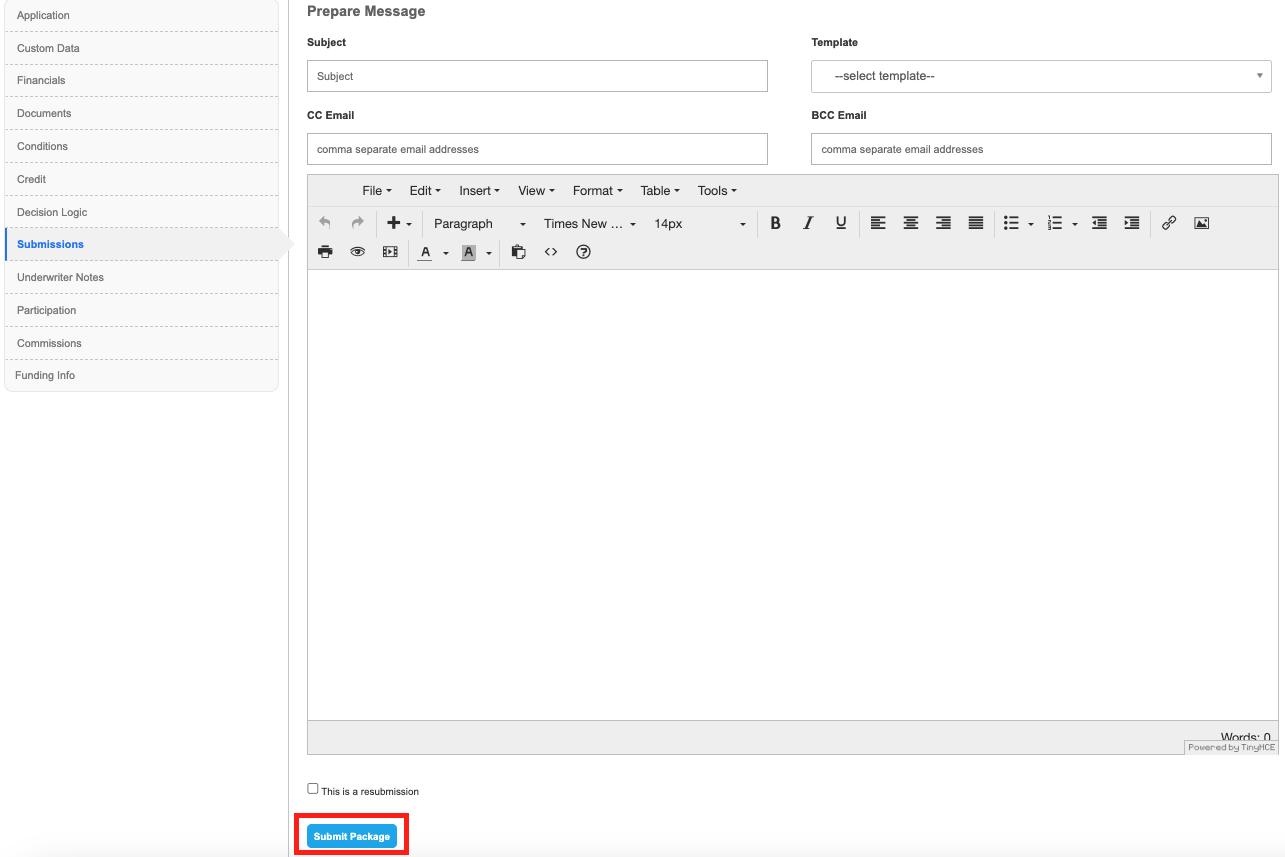This screenshot has width=1285, height=857.
Task: Click the Submit Package button
Action: tap(352, 836)
